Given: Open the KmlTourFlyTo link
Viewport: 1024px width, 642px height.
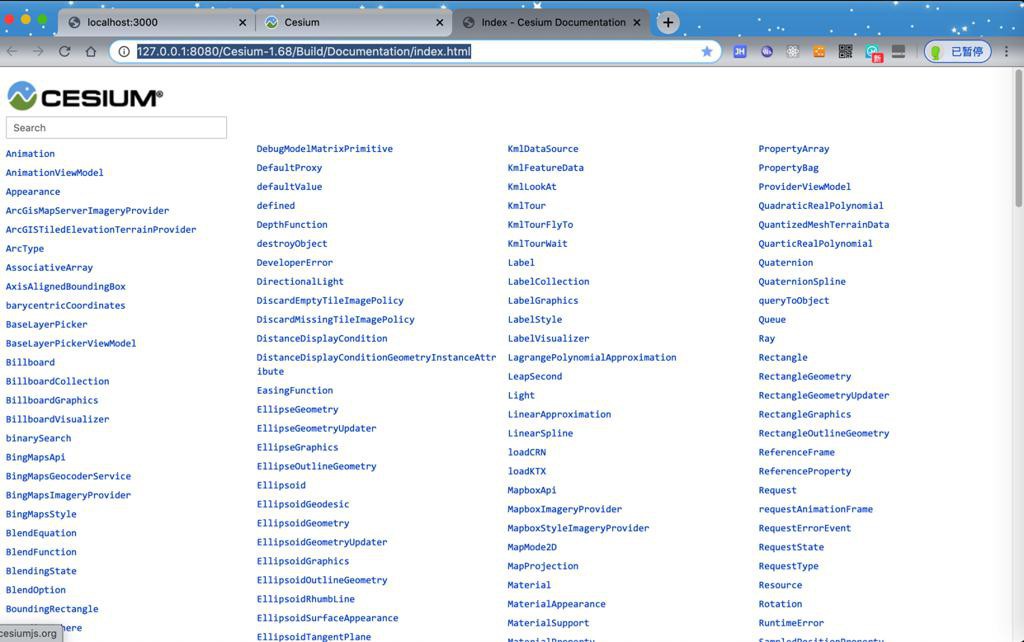Looking at the screenshot, I should coord(540,225).
